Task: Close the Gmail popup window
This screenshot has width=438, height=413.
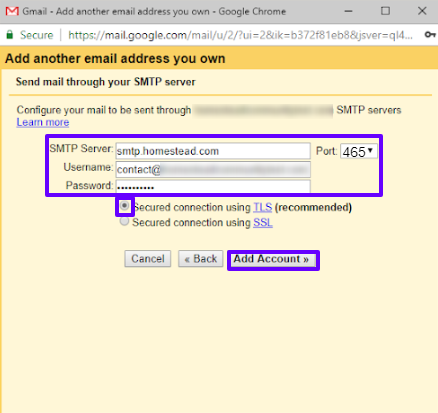Action: tap(422, 11)
